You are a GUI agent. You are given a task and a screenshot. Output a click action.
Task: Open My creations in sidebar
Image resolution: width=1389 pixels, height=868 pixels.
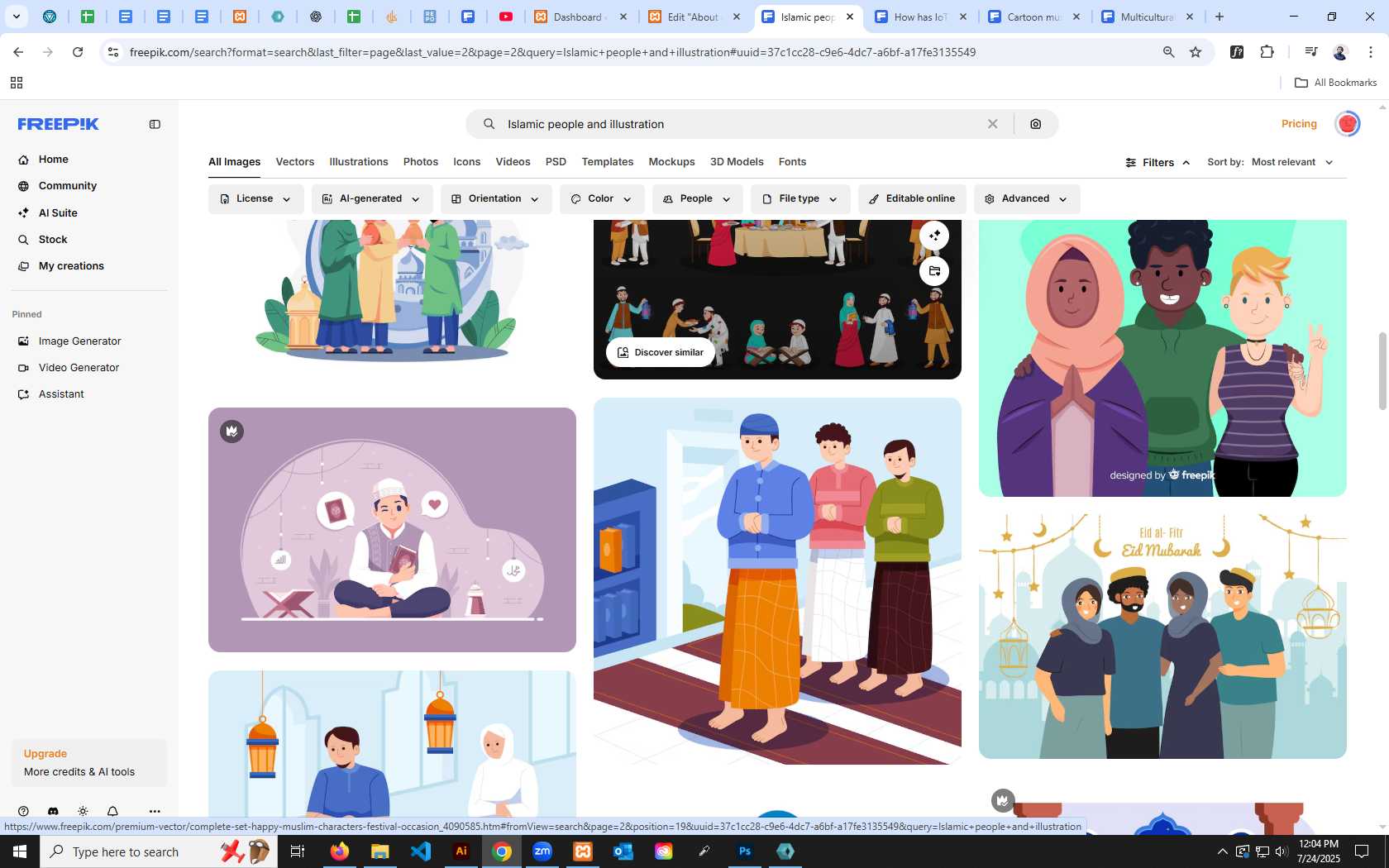(71, 266)
